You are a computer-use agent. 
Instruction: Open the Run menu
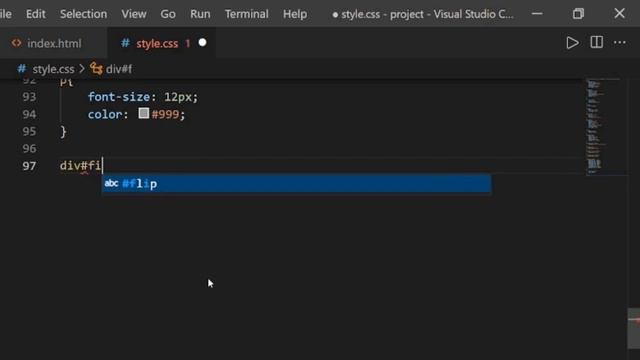[200, 14]
